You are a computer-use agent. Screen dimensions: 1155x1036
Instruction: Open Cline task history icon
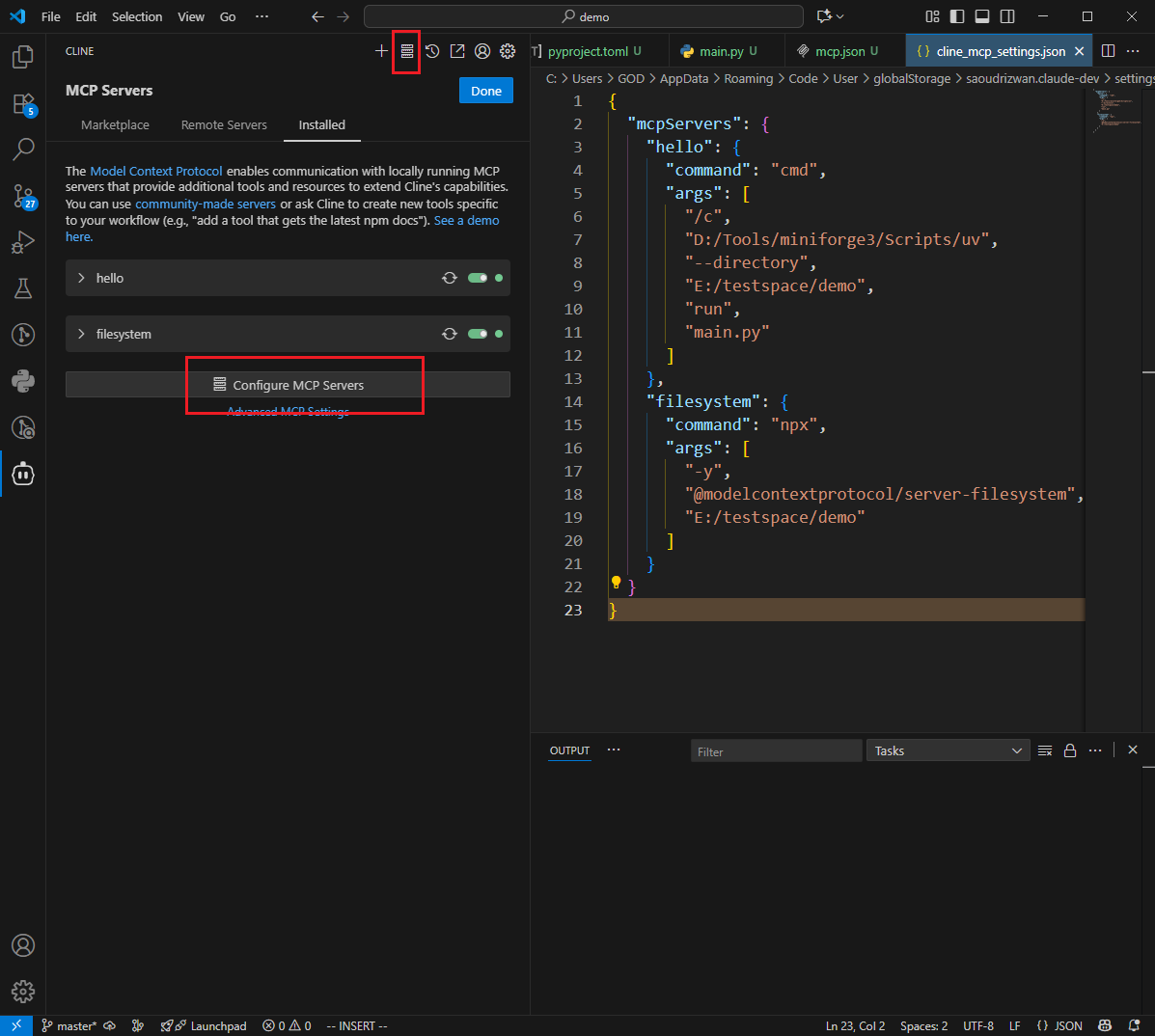[x=432, y=51]
